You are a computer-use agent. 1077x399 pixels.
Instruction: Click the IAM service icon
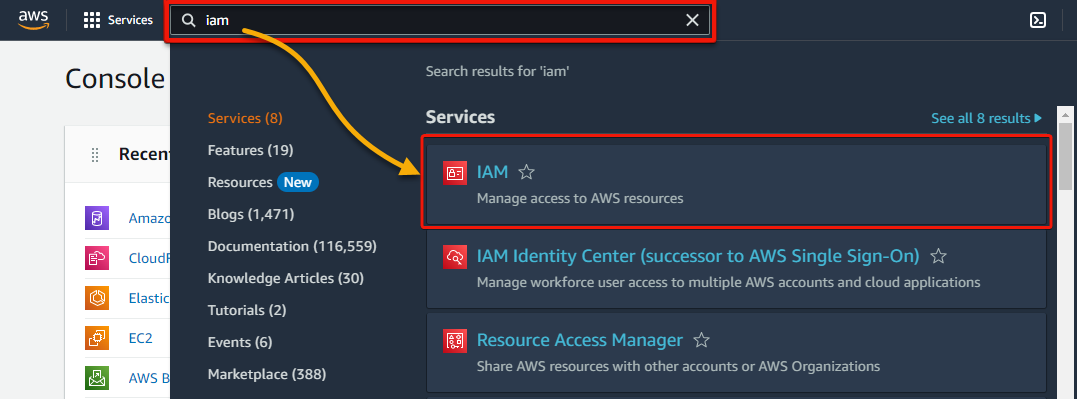(455, 173)
